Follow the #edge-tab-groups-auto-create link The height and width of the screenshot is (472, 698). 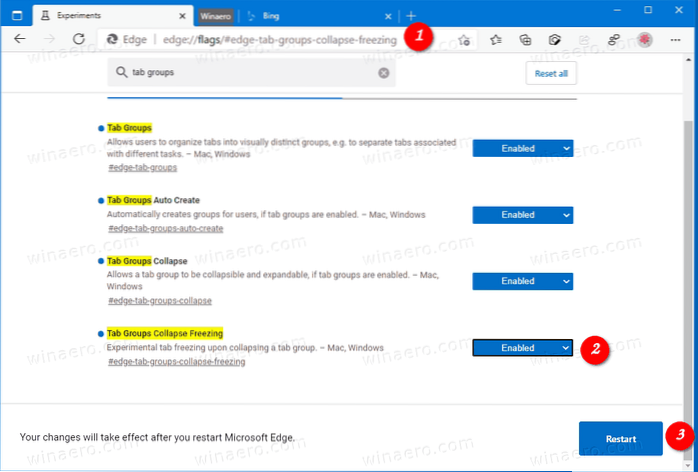165,229
